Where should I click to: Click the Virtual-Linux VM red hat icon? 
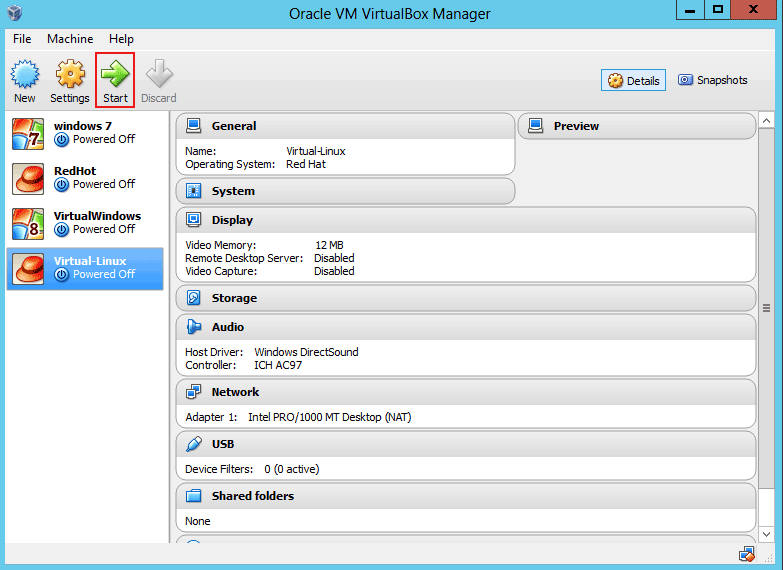[x=28, y=269]
